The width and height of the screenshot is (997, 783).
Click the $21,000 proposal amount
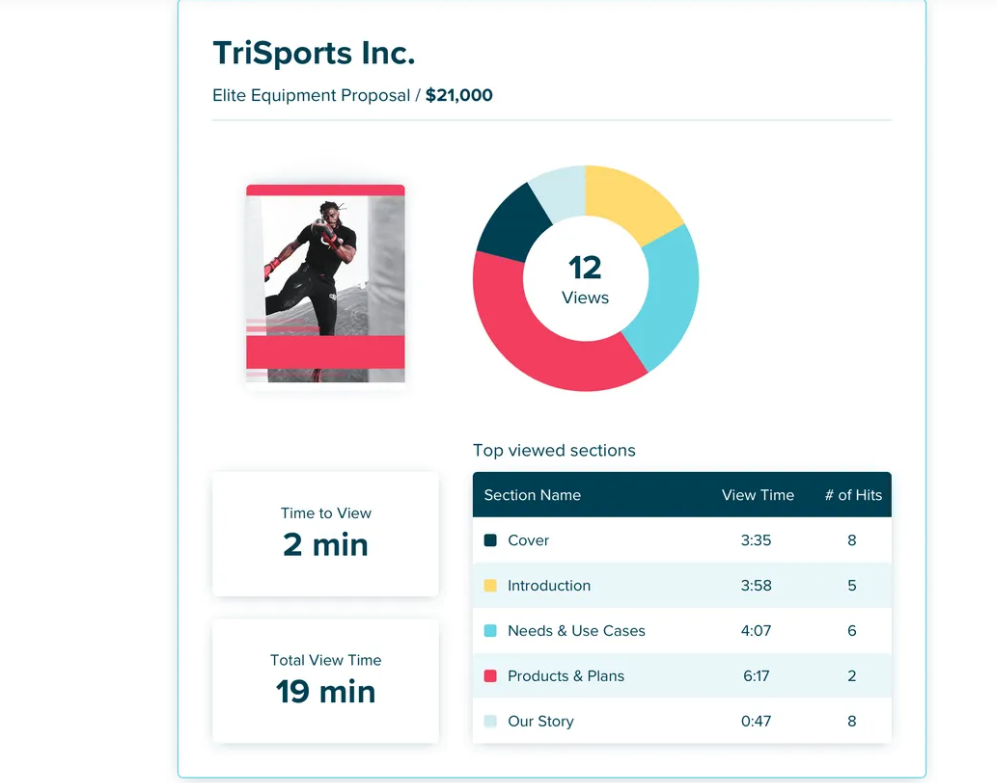(x=459, y=95)
